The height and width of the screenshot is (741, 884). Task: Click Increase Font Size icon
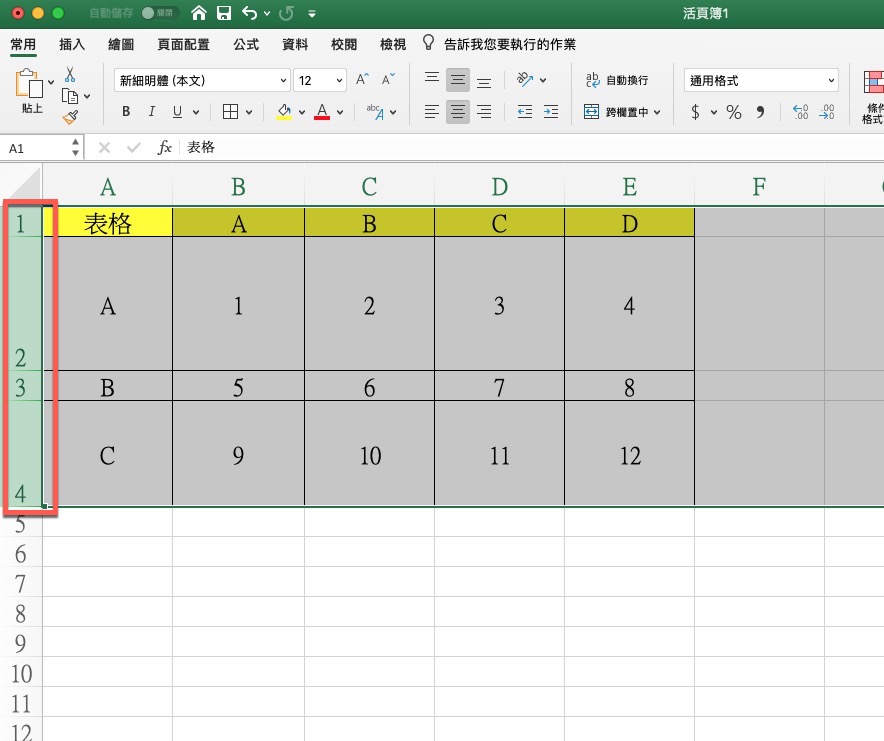tap(363, 79)
